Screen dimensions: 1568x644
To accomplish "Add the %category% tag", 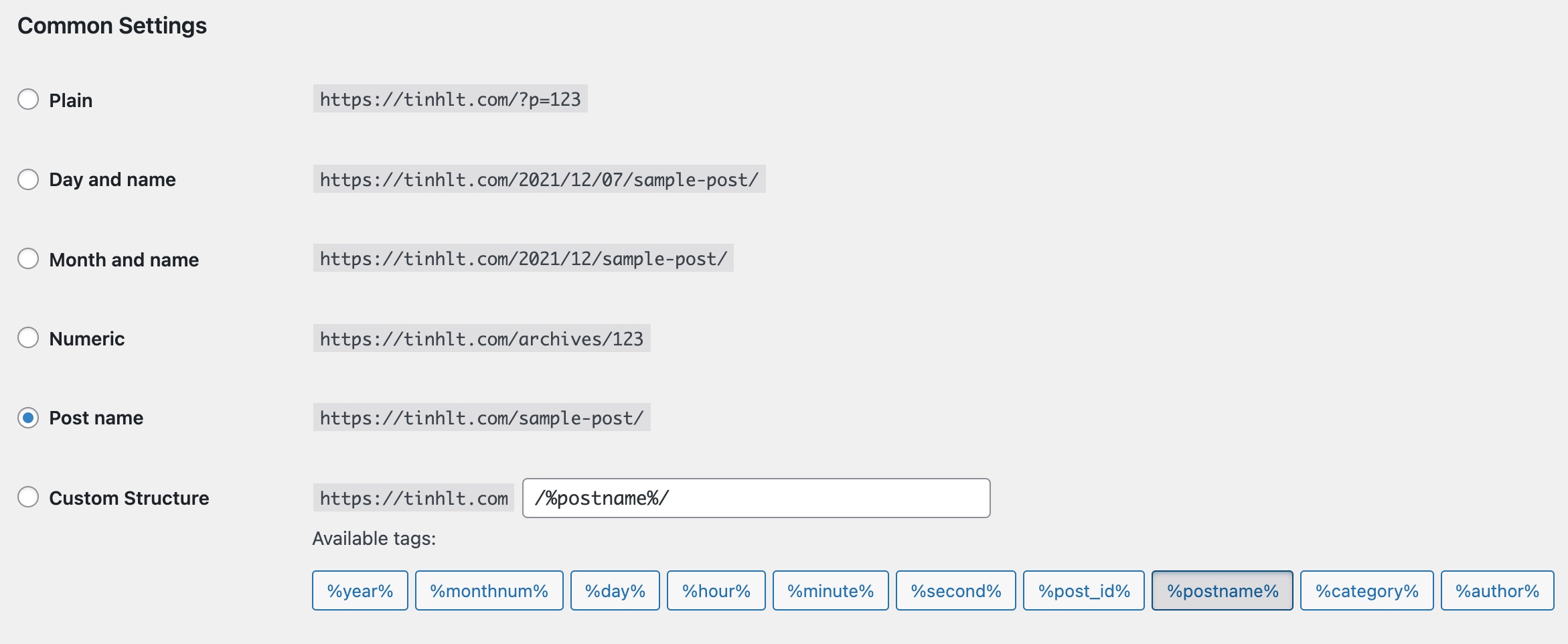I will click(1367, 590).
